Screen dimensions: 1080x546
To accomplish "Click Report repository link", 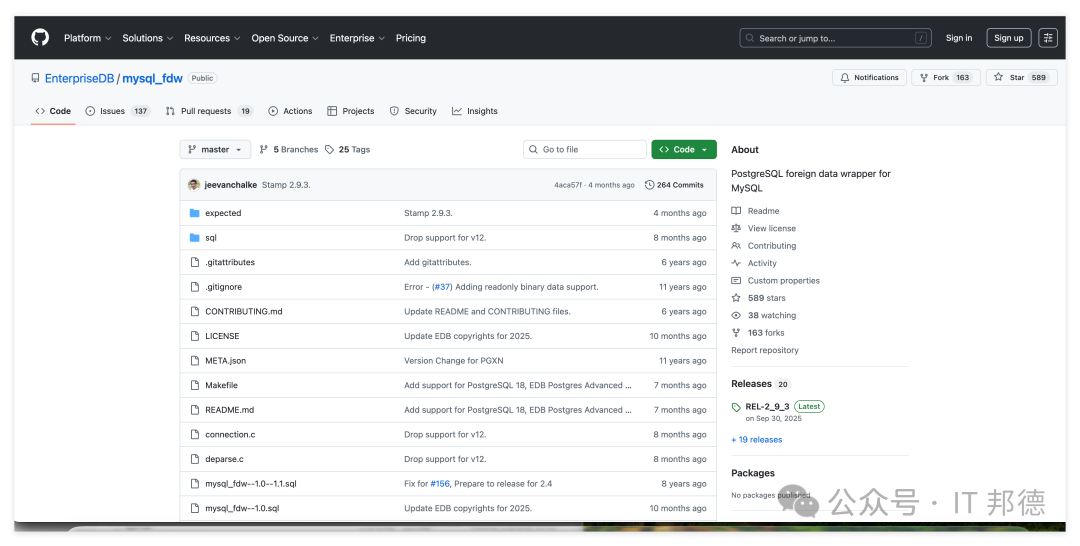I will 765,350.
